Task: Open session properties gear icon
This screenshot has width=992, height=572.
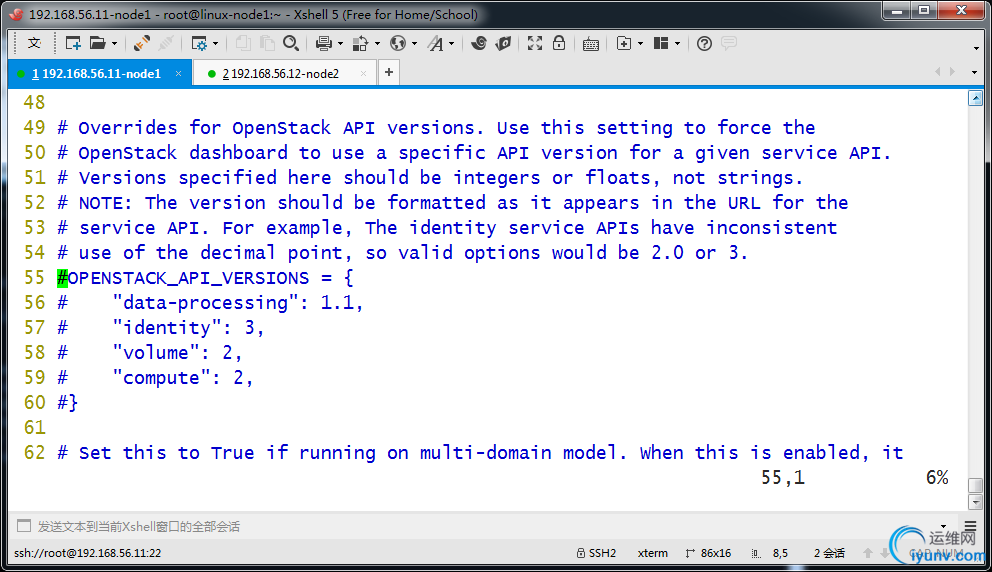Action: coord(199,43)
